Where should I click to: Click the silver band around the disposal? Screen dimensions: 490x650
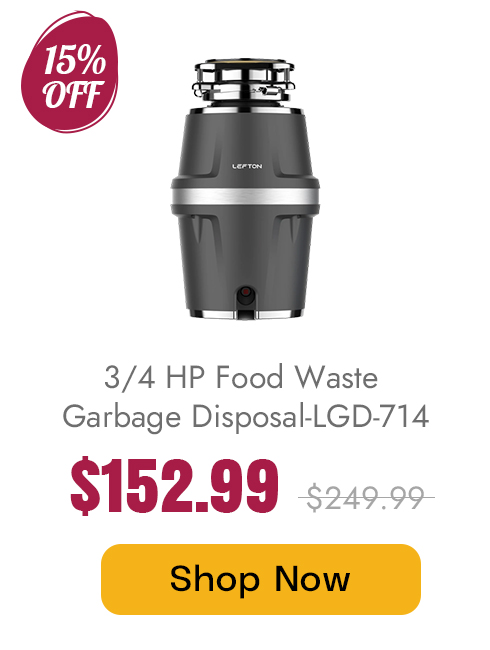click(x=245, y=196)
